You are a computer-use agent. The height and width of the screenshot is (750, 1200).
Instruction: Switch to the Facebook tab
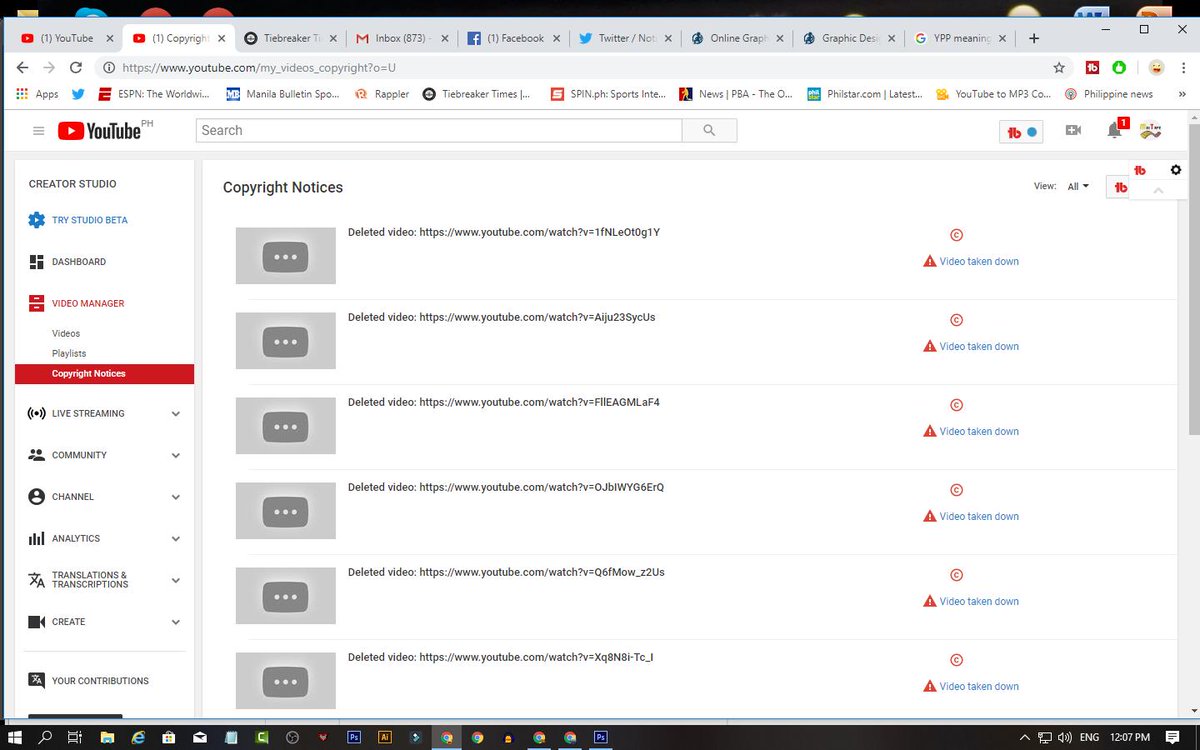click(x=514, y=38)
